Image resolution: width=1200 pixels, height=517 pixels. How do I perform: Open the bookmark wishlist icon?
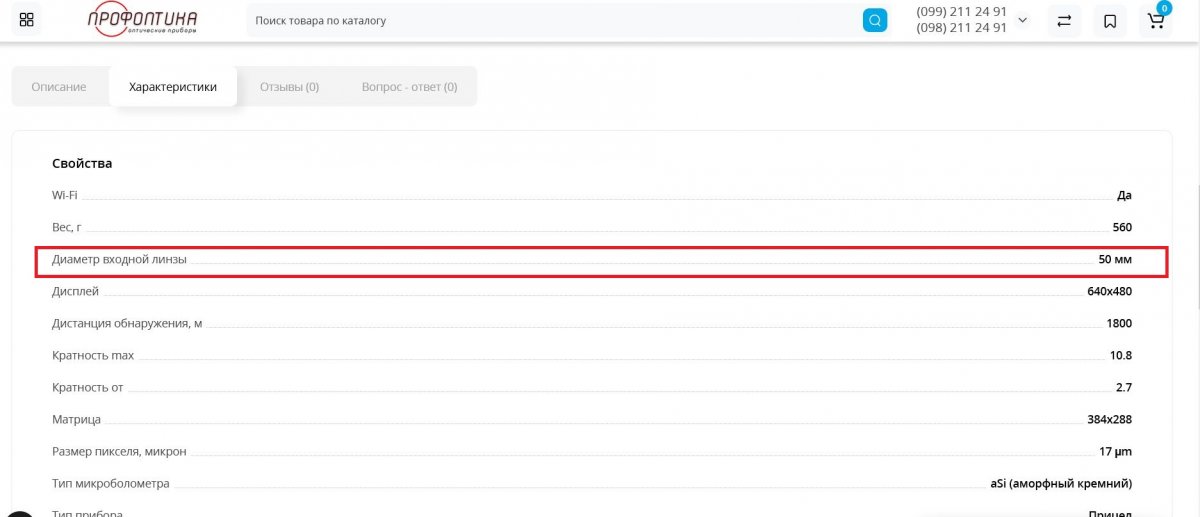pyautogui.click(x=1110, y=21)
